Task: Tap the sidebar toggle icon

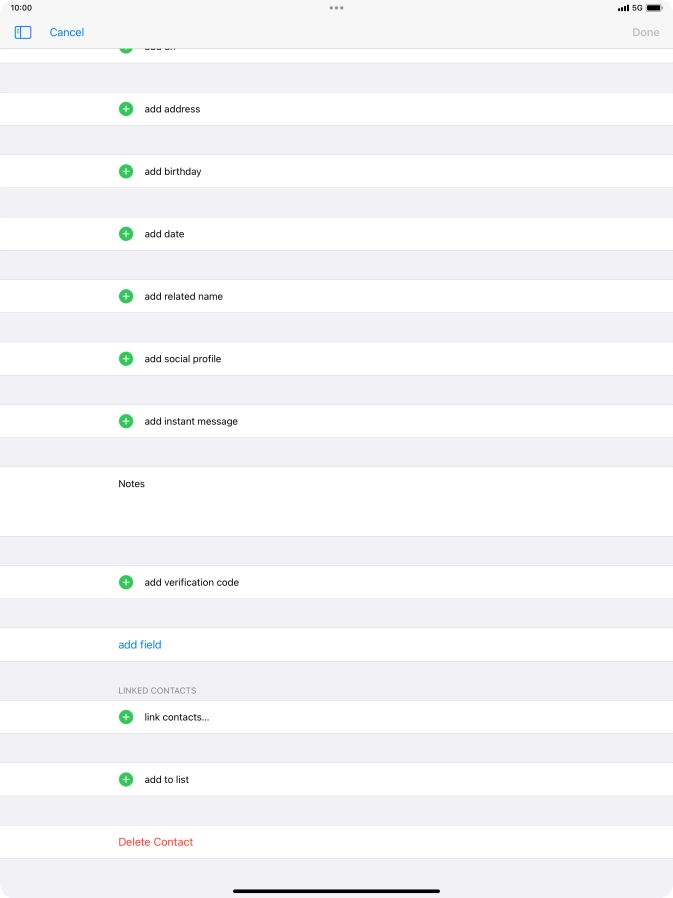Action: 23,32
